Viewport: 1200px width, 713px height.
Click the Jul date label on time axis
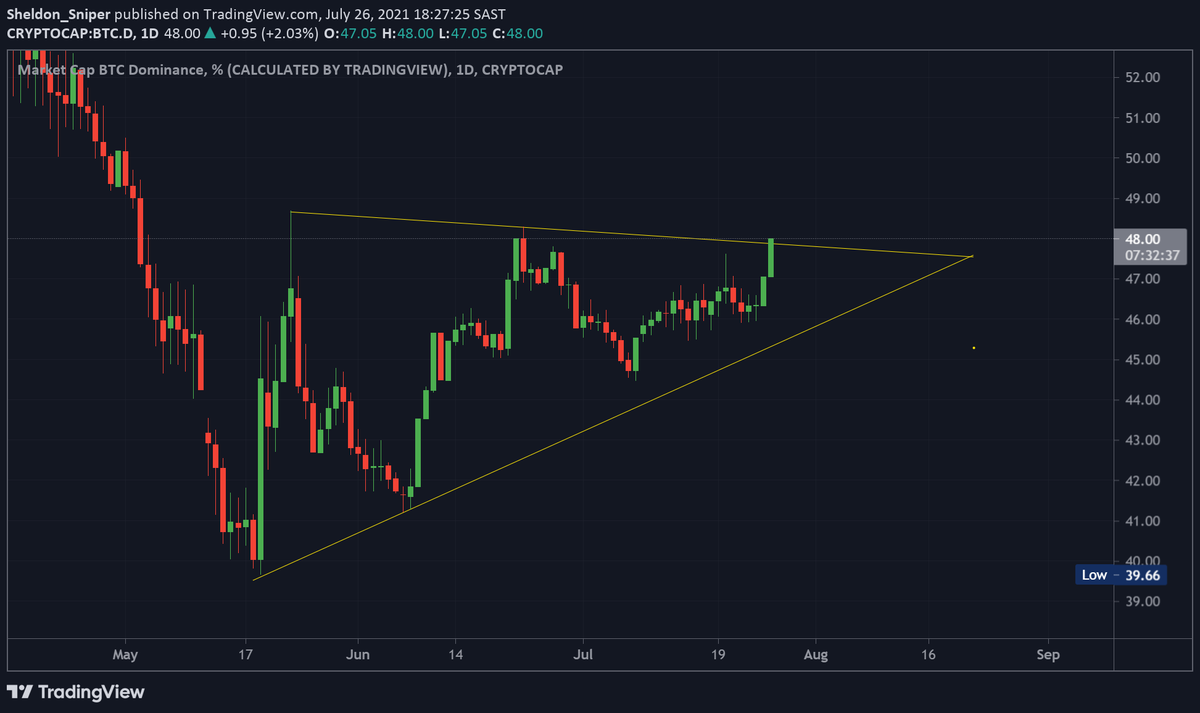point(585,655)
